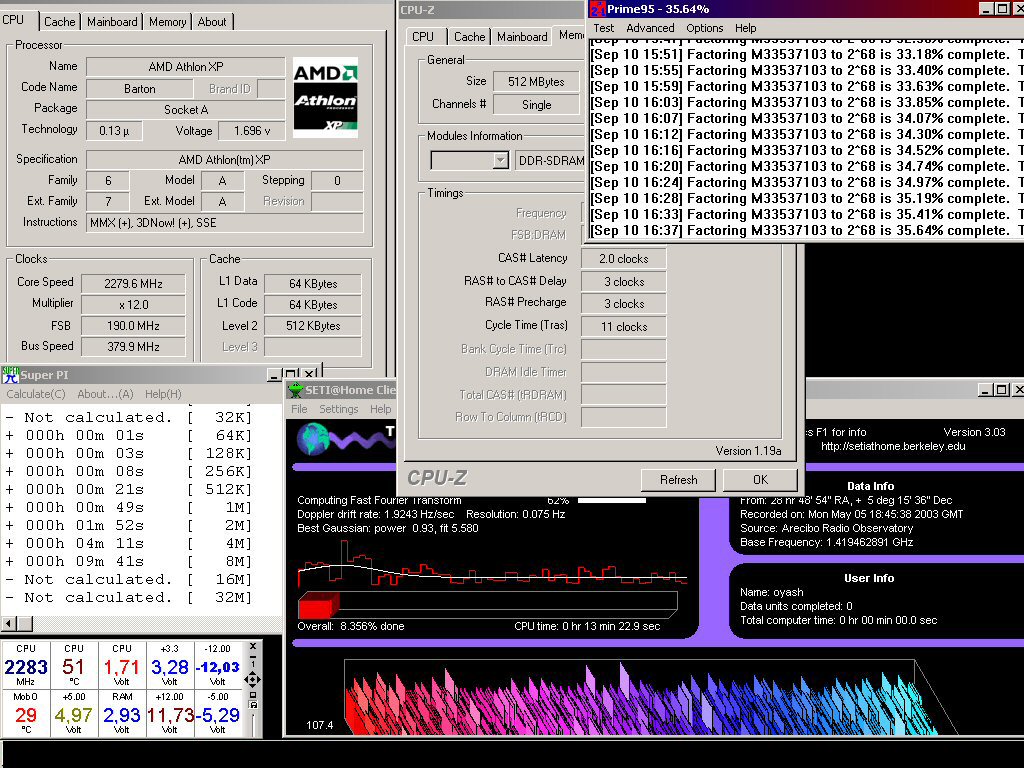Open Super PI's Calculate(C) menu
1024x768 pixels.
point(36,394)
